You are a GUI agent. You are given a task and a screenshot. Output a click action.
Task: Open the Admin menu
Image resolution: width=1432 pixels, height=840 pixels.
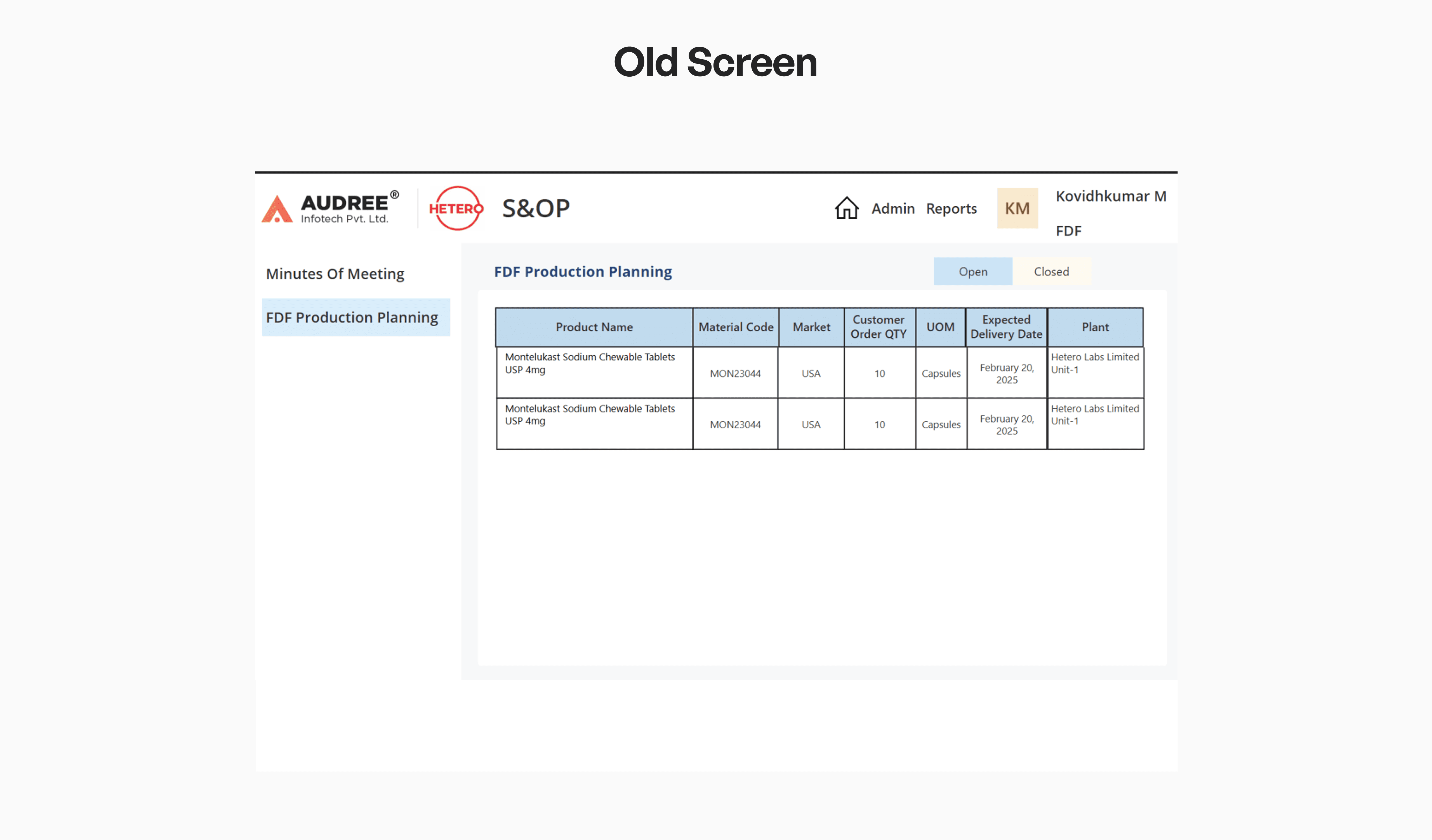[x=893, y=209]
